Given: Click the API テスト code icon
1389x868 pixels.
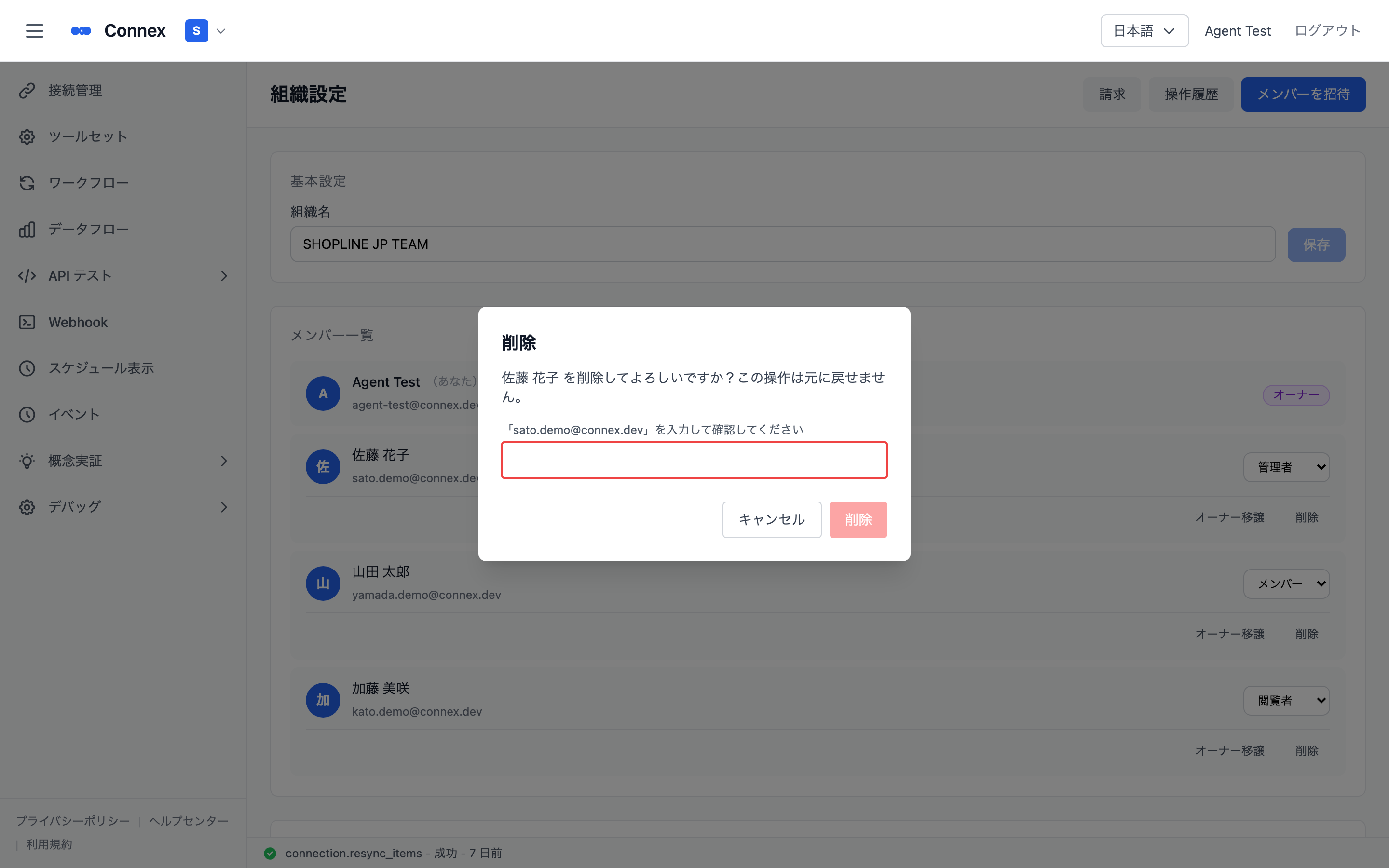Looking at the screenshot, I should pyautogui.click(x=27, y=276).
